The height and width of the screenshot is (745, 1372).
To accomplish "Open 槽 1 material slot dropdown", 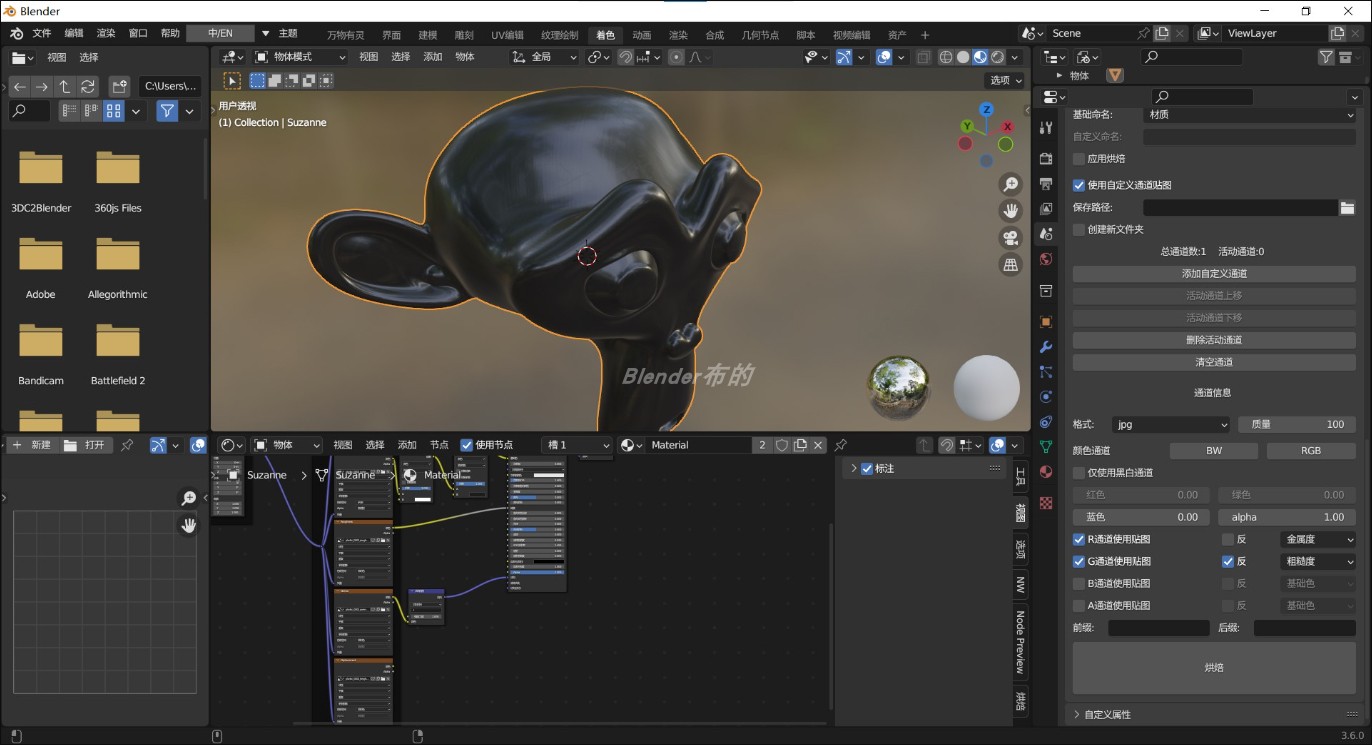I will point(576,445).
